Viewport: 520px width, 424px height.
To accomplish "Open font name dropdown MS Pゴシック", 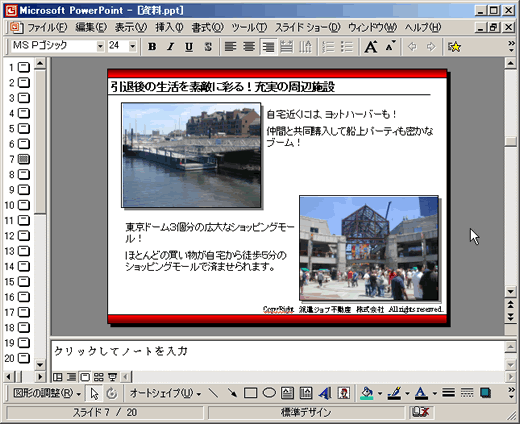I will (100, 46).
